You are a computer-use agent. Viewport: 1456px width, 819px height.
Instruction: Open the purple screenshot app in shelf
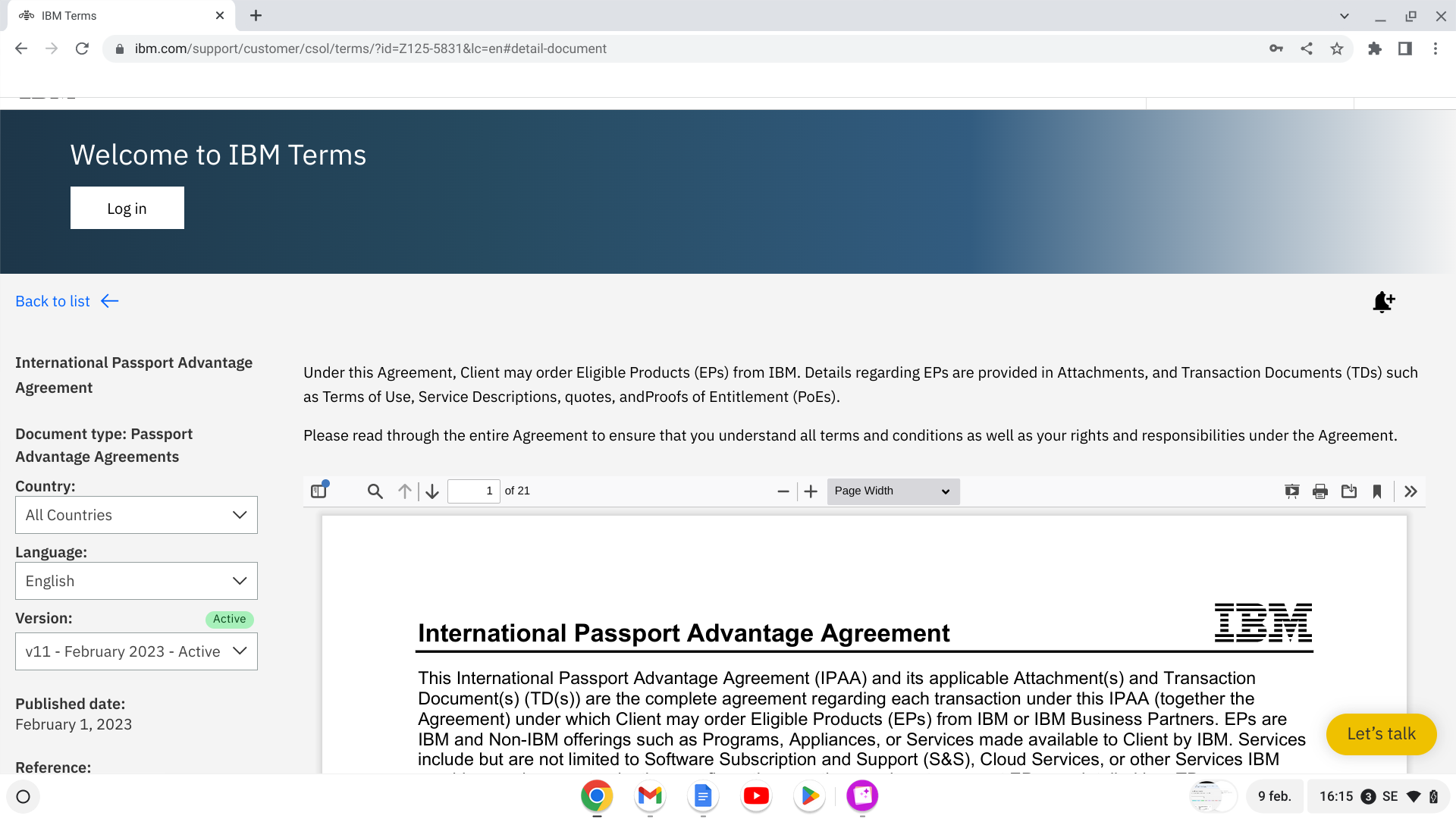point(862,795)
